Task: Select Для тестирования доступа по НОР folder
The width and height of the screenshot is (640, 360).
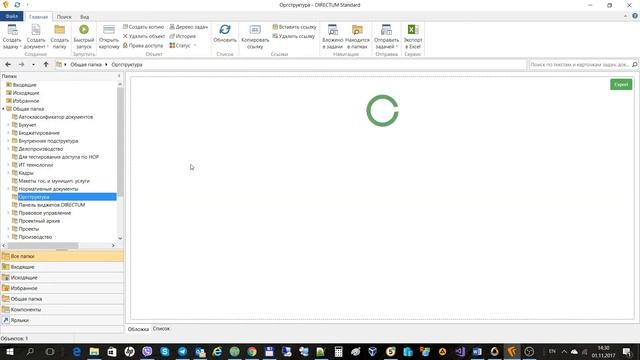Action: (x=58, y=157)
